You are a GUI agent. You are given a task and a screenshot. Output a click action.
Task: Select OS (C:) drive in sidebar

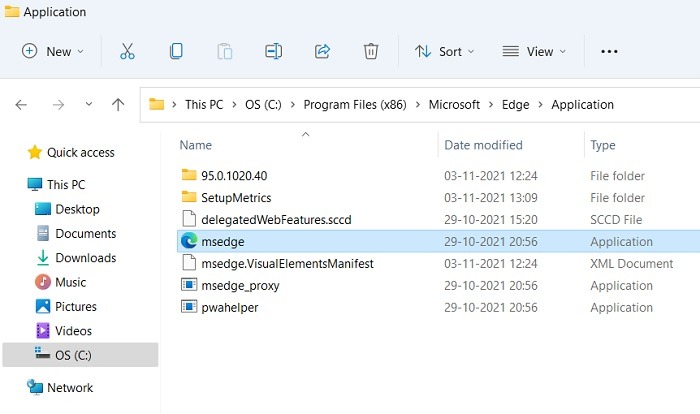pos(80,355)
